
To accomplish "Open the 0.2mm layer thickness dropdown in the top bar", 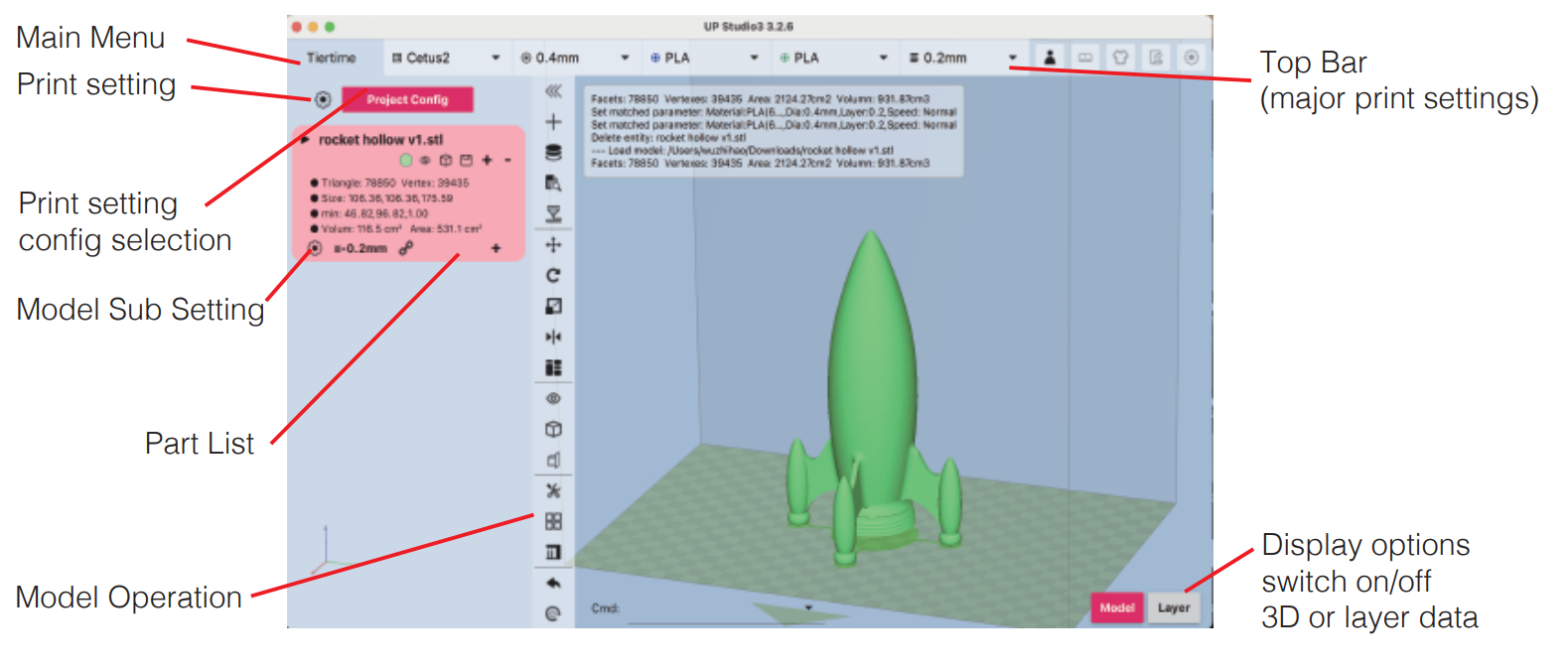I will [961, 58].
